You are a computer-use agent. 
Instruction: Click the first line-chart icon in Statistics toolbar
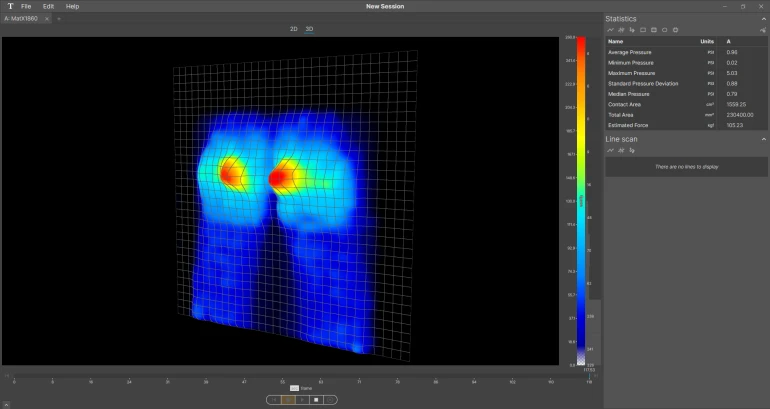coord(611,30)
